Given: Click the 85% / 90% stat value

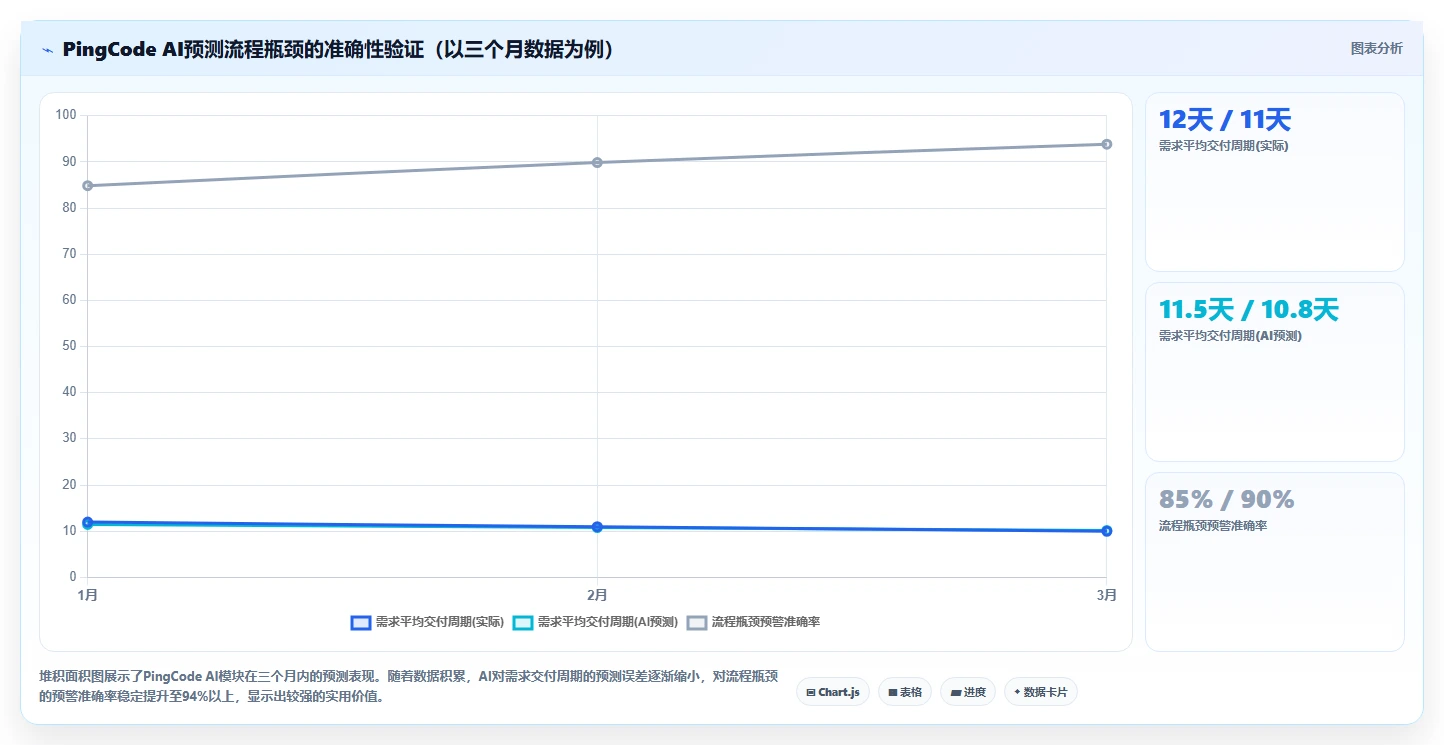Looking at the screenshot, I should (1227, 499).
